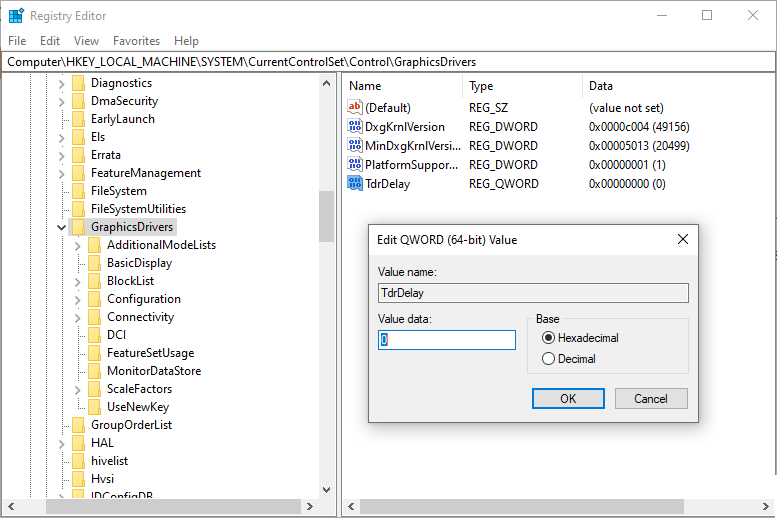
Task: Click the Registry Editor app icon in title bar
Action: click(16, 16)
